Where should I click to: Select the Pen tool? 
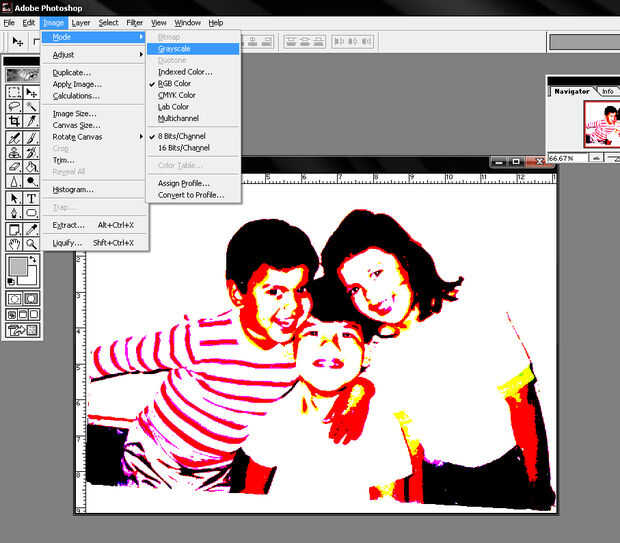coord(14,213)
